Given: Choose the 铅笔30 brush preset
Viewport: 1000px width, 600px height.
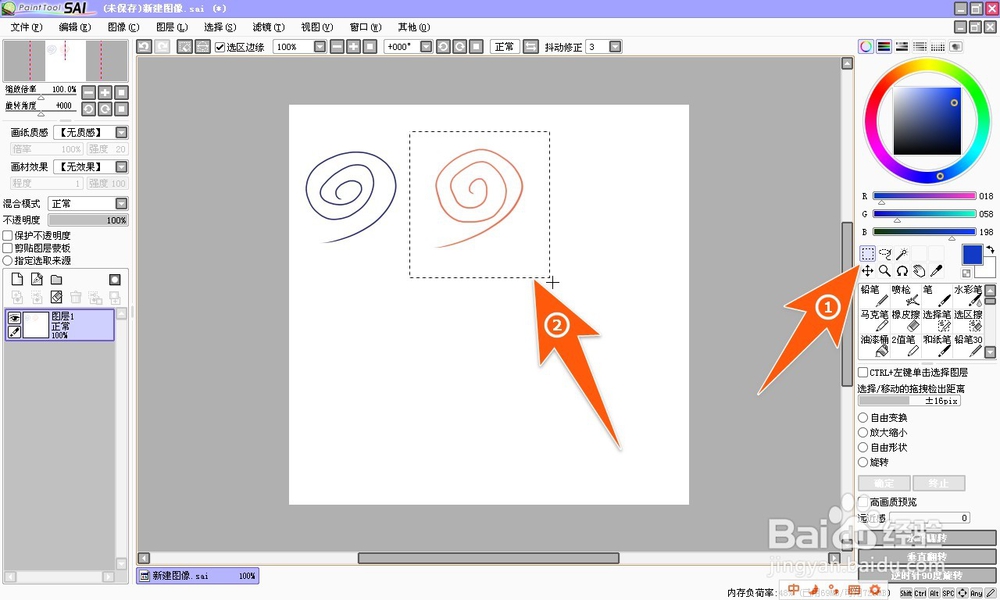Looking at the screenshot, I should click(967, 346).
